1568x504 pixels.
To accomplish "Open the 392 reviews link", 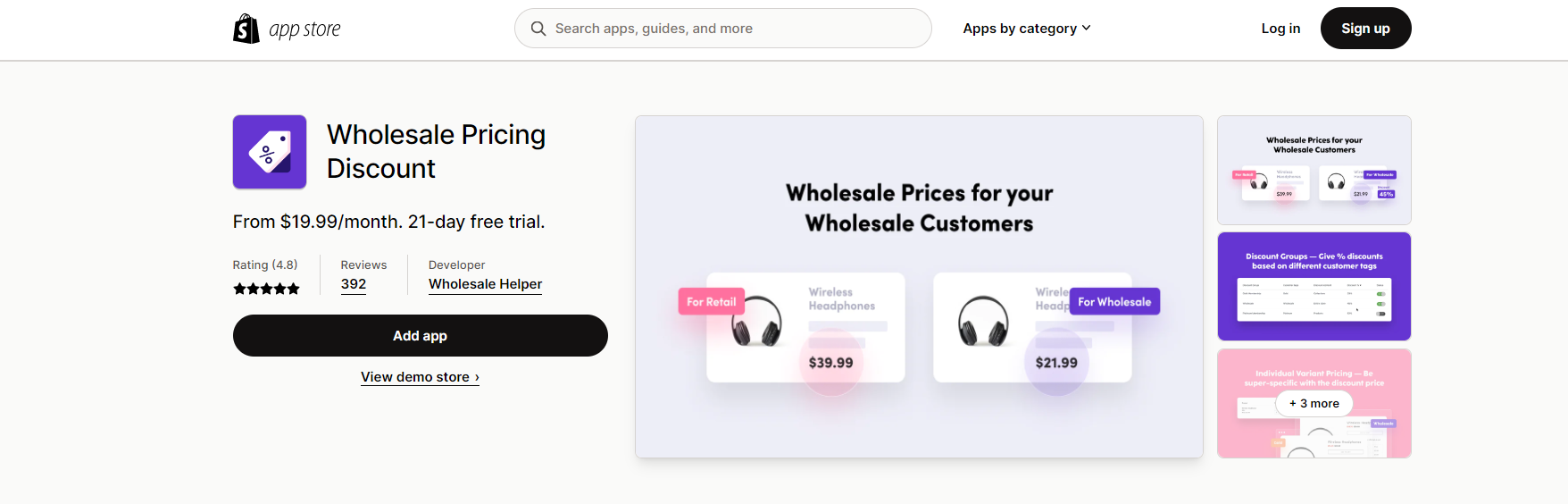I will (x=354, y=284).
